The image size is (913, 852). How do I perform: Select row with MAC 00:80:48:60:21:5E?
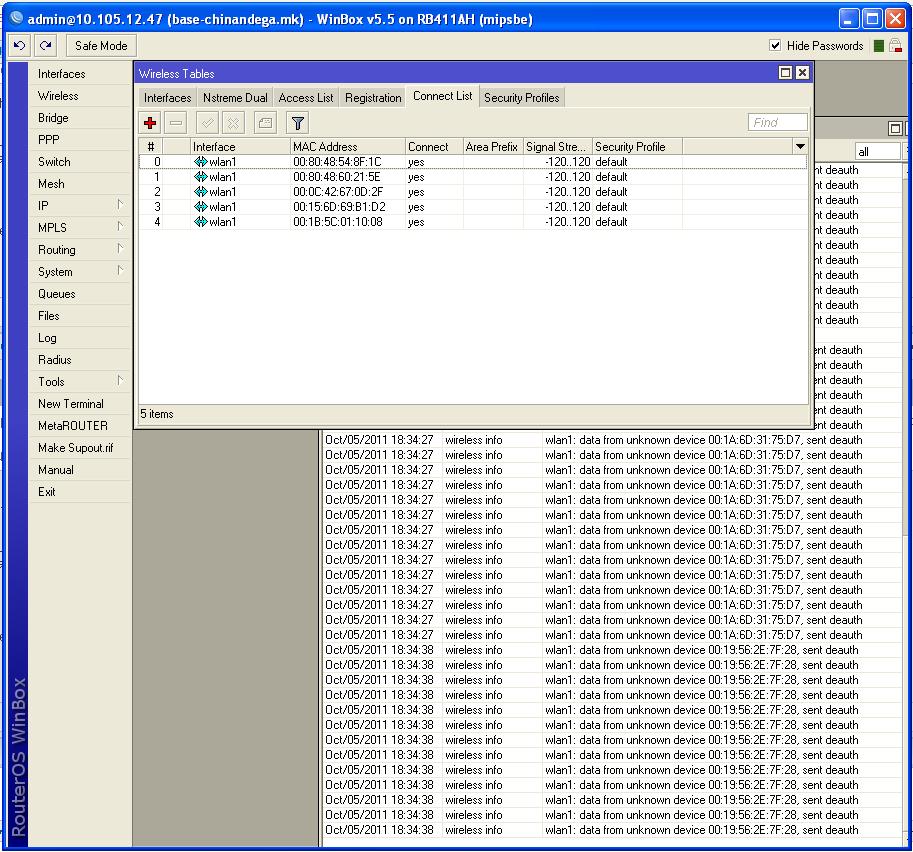(x=473, y=177)
